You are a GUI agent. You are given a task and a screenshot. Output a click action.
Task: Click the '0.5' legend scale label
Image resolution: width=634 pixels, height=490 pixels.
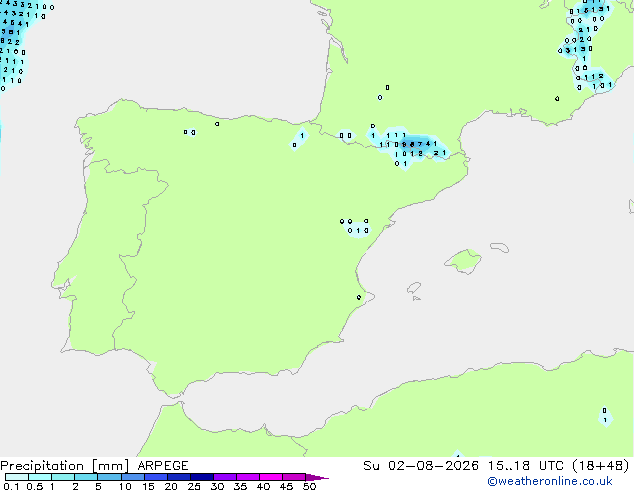tap(35, 486)
